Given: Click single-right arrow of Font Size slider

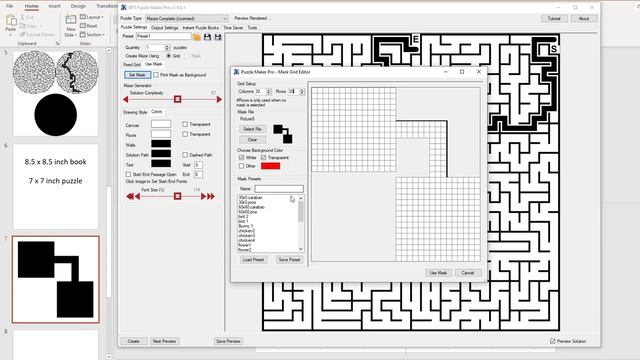Looking at the screenshot, I should click(203, 196).
